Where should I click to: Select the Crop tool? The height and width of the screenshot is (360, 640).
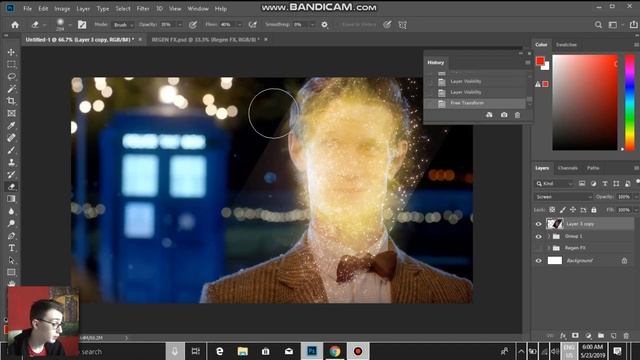click(x=11, y=101)
